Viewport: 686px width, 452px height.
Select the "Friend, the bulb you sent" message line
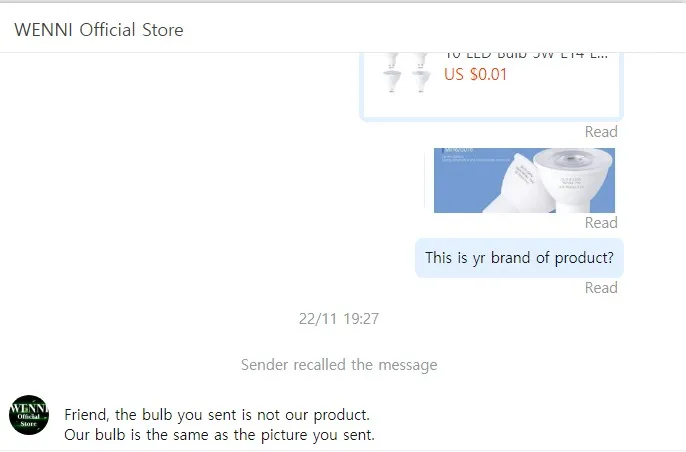(x=217, y=414)
